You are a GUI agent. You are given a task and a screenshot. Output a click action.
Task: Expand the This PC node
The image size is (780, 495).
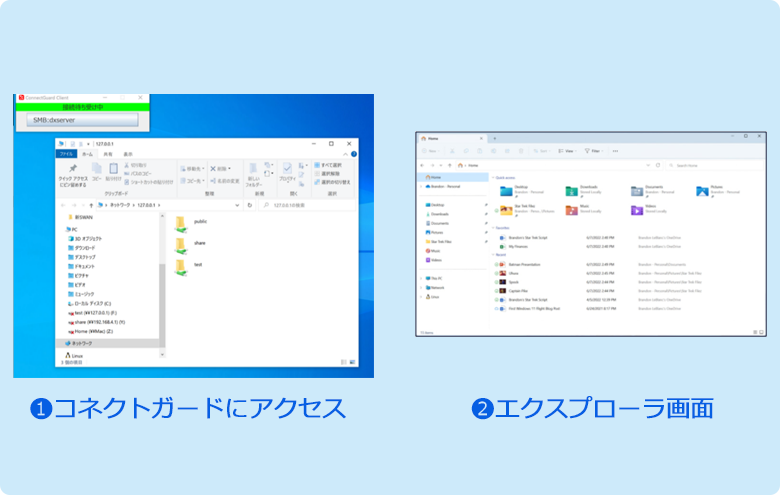click(x=421, y=279)
